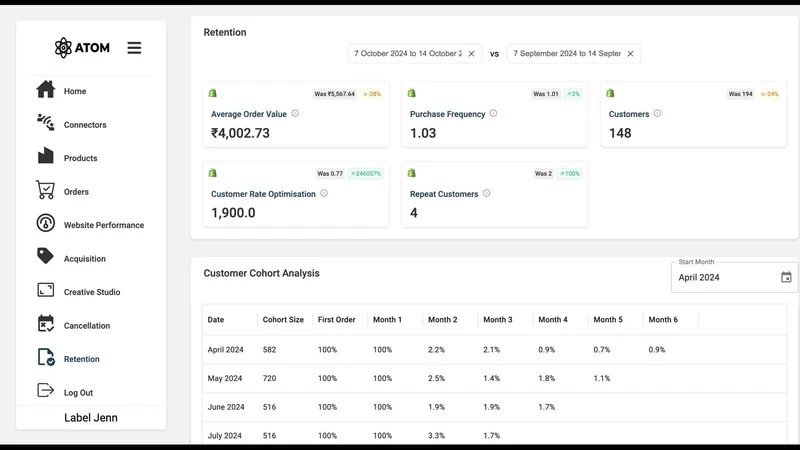Click cohort size value 720

click(269, 379)
